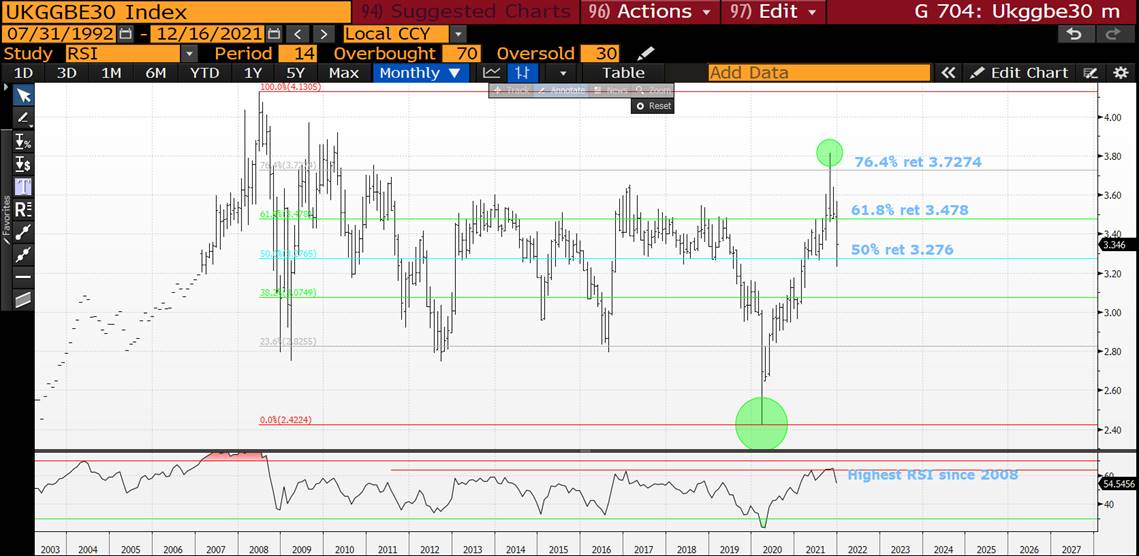Open the start date calendar picker
Screen dimensions: 1139x556
pyautogui.click(x=125, y=34)
